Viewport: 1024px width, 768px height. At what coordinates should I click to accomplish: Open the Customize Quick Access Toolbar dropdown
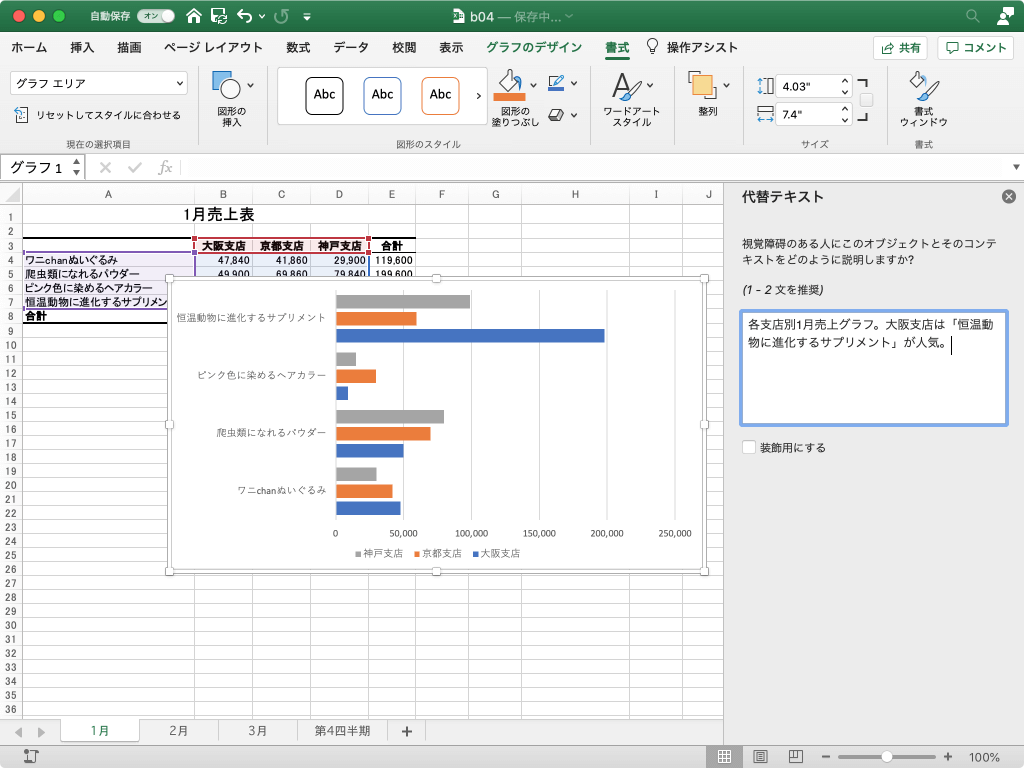306,16
